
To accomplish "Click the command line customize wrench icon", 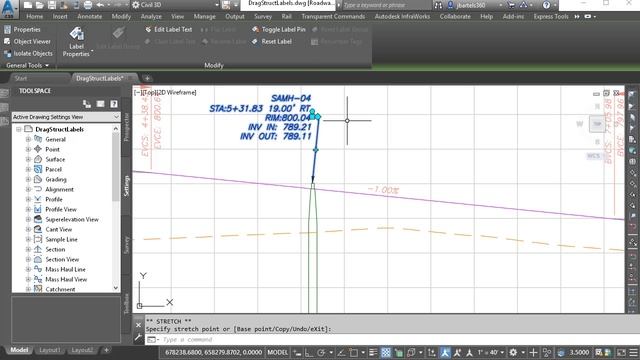I will (138, 338).
